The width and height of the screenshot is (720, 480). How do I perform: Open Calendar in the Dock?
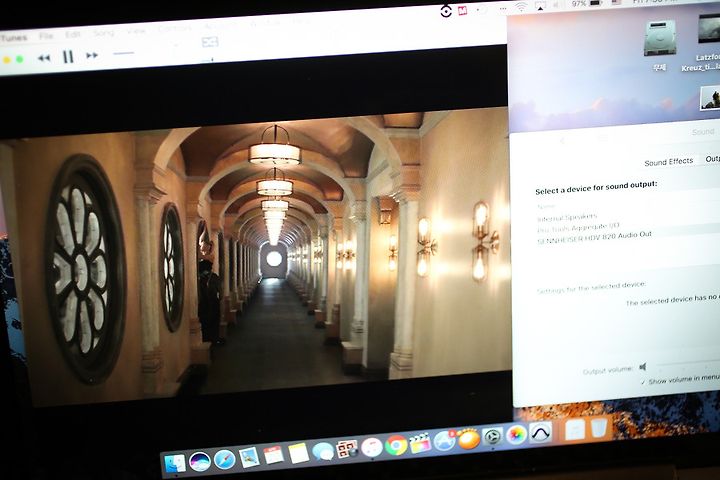pyautogui.click(x=274, y=455)
